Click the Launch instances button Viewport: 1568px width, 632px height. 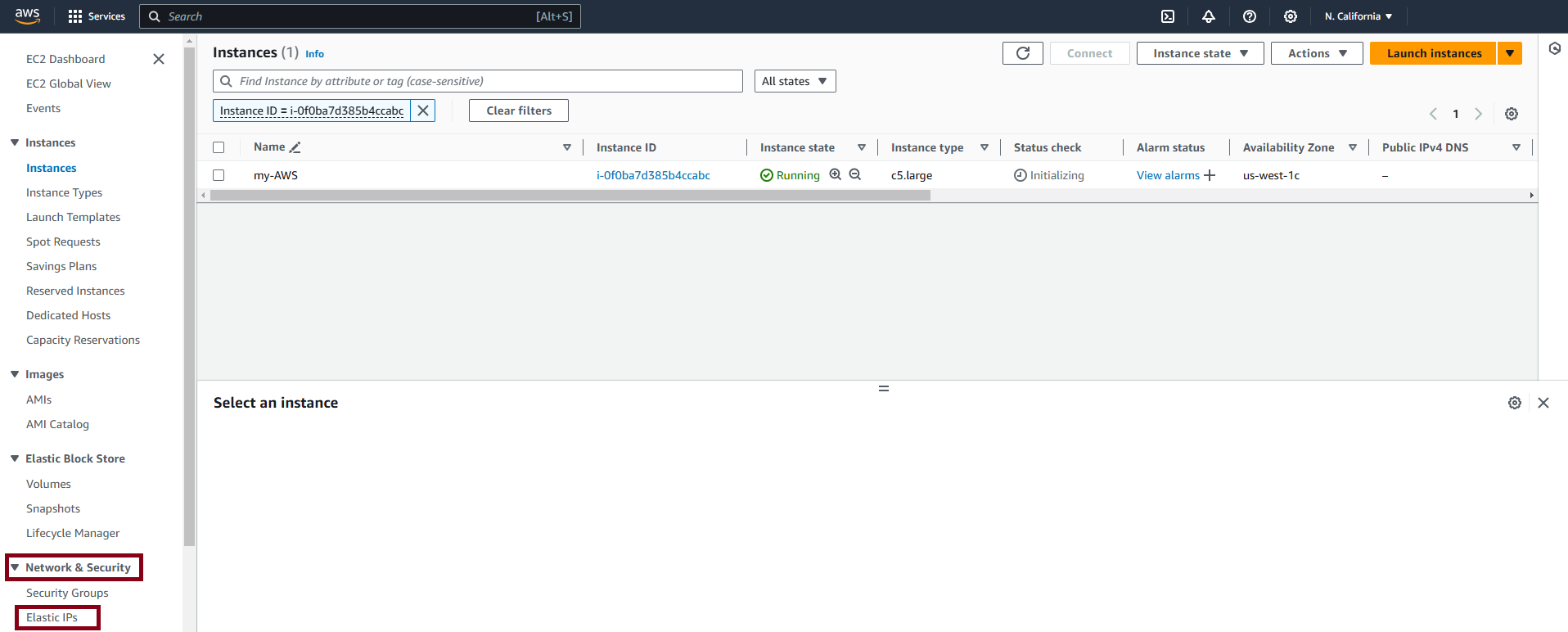point(1434,53)
